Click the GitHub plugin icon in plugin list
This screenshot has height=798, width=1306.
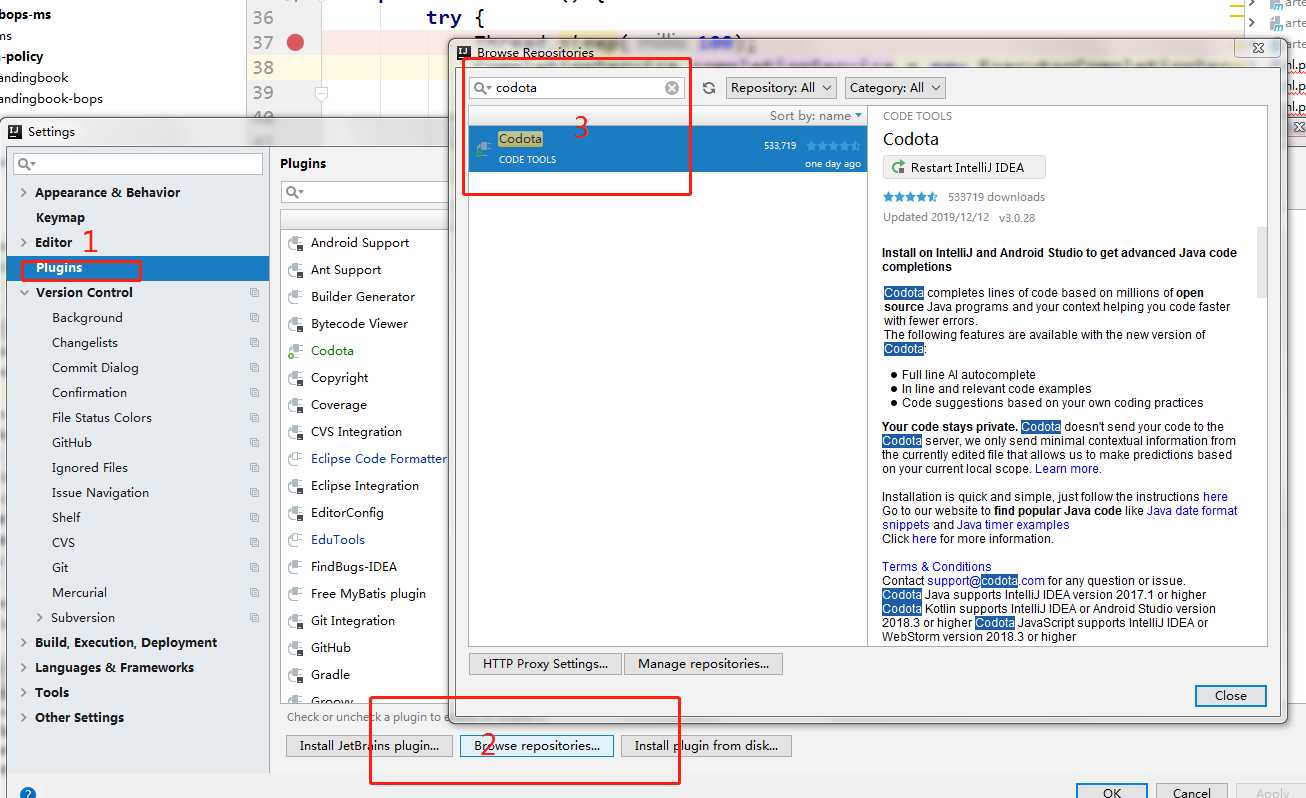point(295,648)
